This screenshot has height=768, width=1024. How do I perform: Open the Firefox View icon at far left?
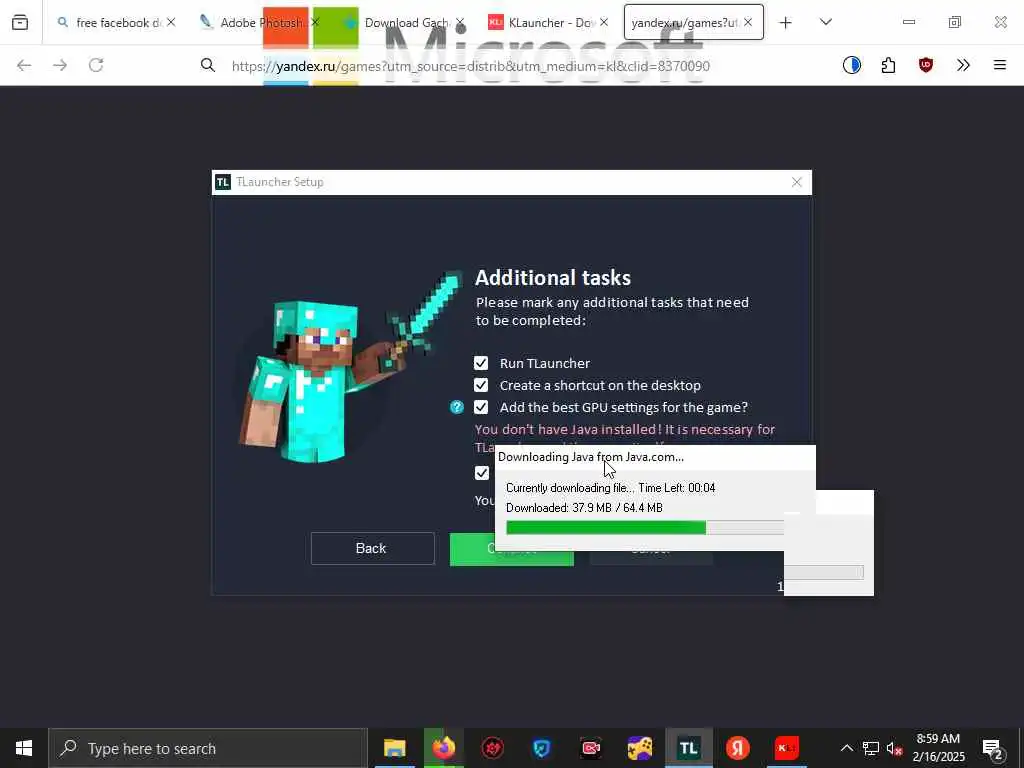(x=20, y=22)
